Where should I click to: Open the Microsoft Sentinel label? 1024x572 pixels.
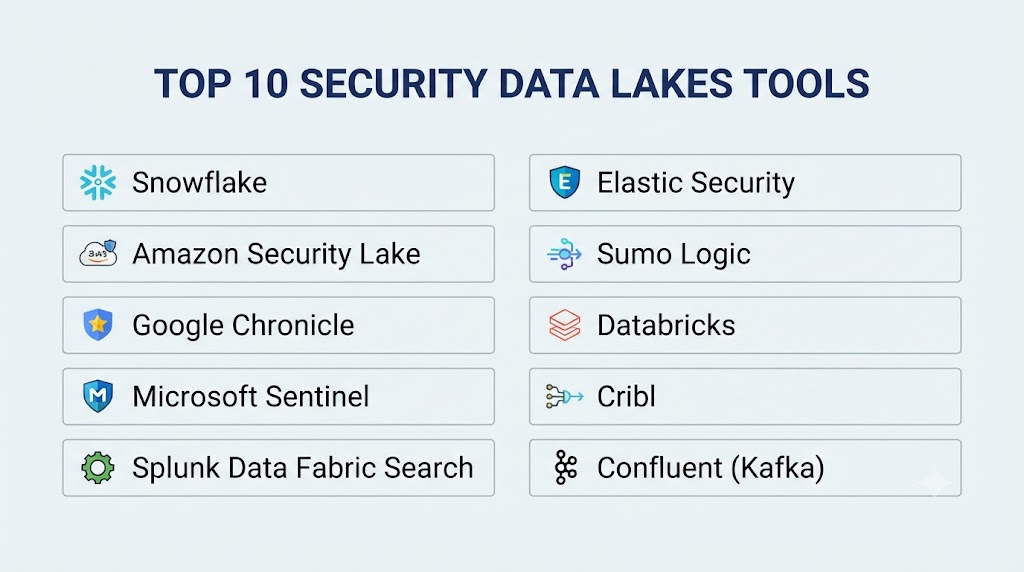click(251, 396)
